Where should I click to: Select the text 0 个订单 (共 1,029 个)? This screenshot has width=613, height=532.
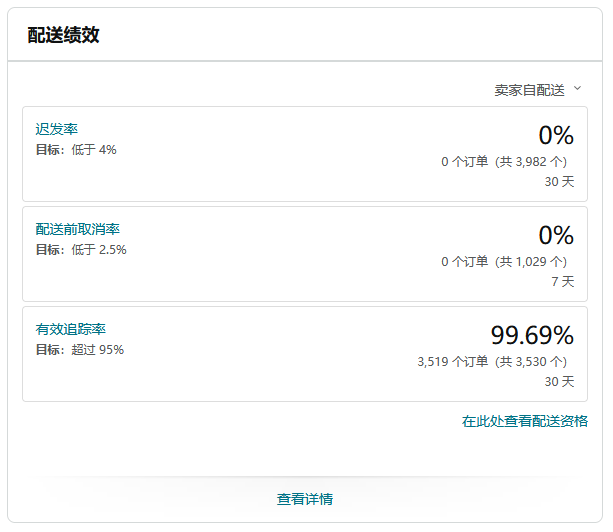tap(504, 262)
